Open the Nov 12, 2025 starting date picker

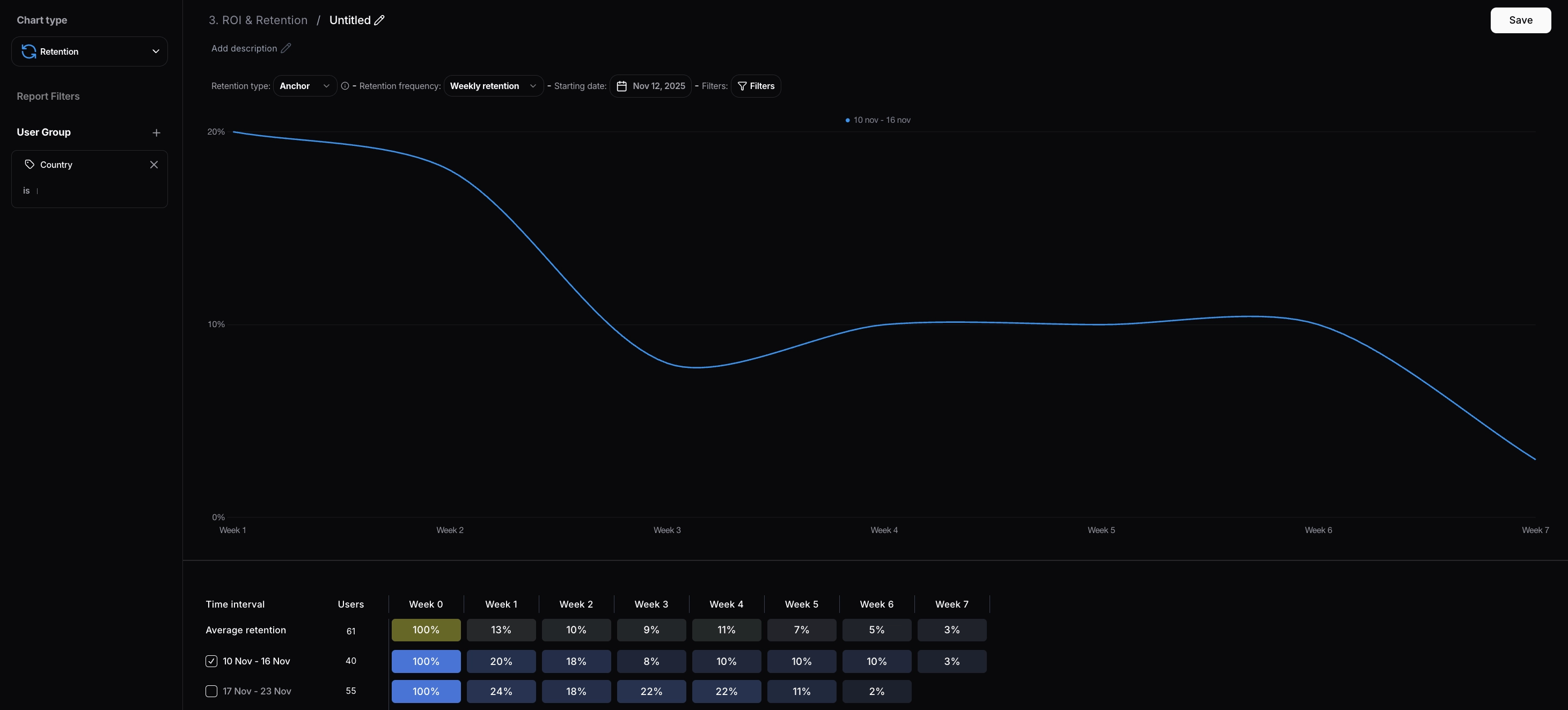[x=650, y=86]
